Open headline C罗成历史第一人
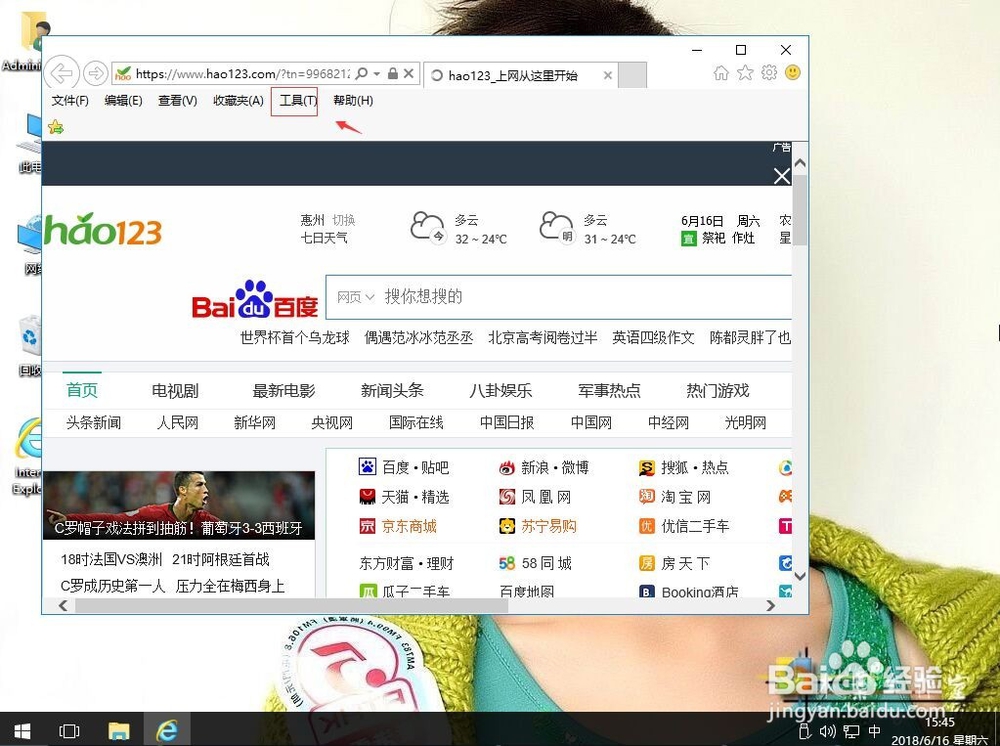Image resolution: width=1000 pixels, height=746 pixels. (113, 586)
